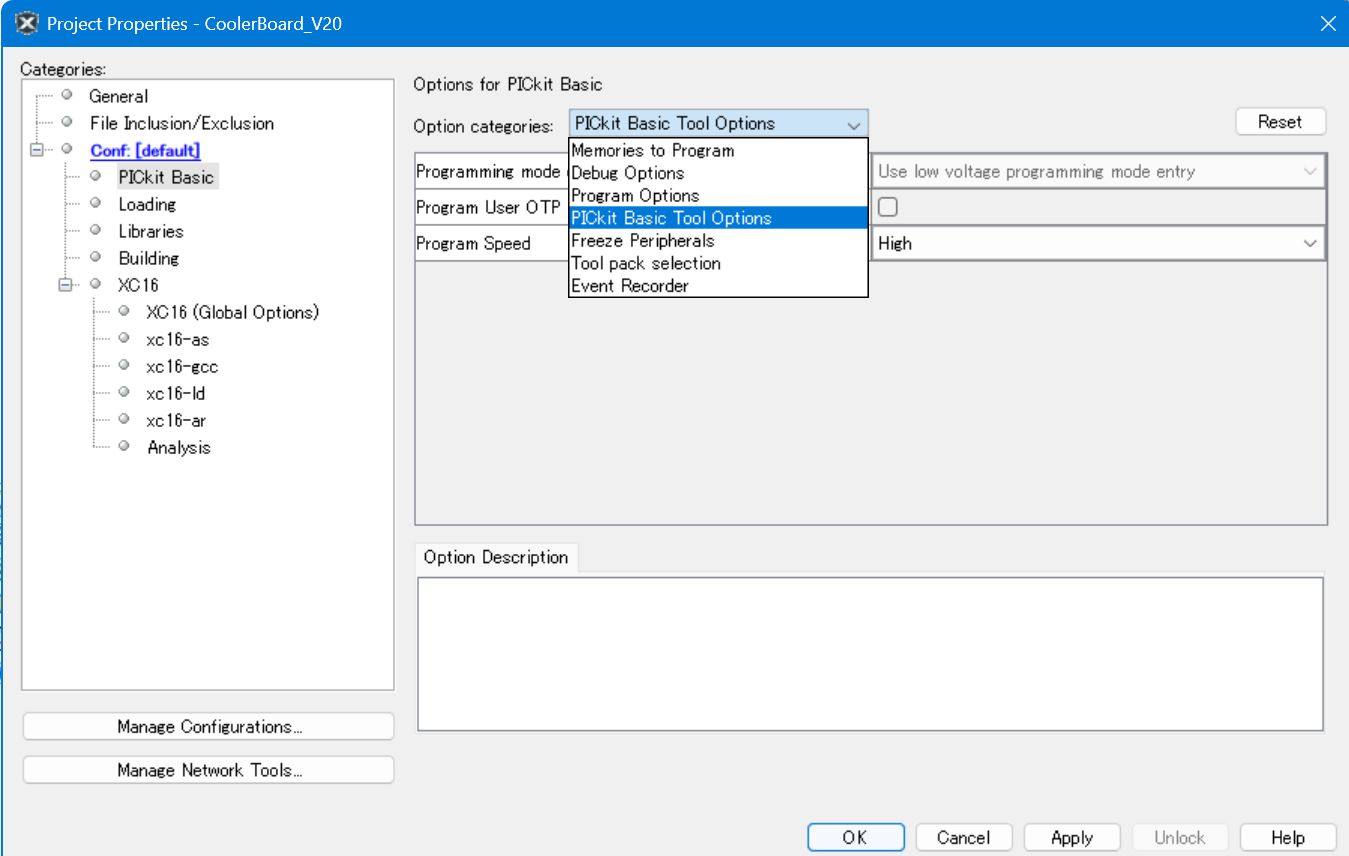Confirm with OK button

tap(855, 838)
